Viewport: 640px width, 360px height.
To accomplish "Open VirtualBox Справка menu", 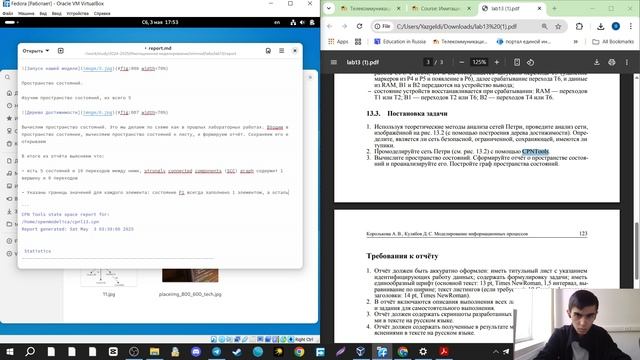I will (102, 13).
